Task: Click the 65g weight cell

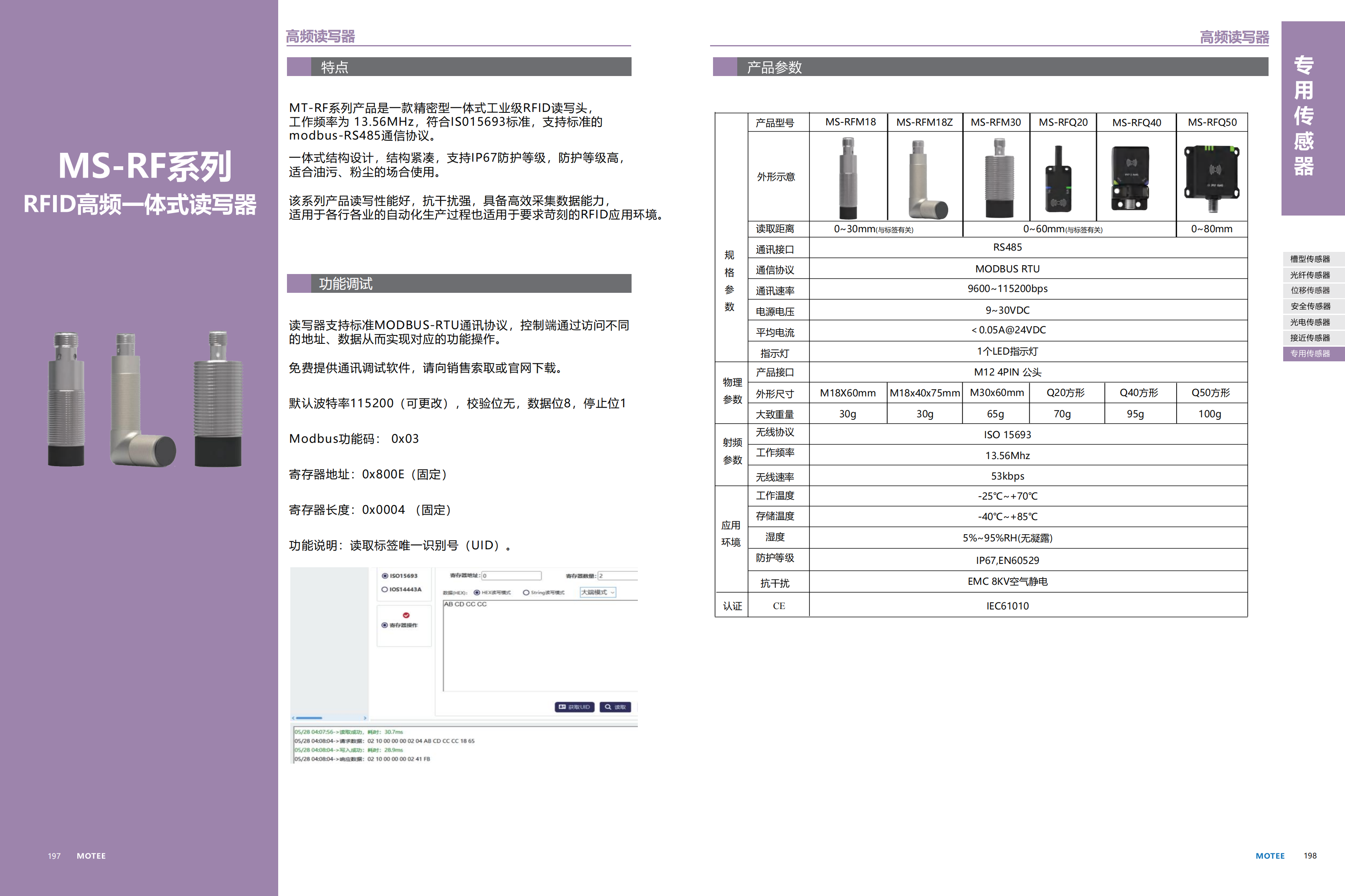Action: [995, 414]
